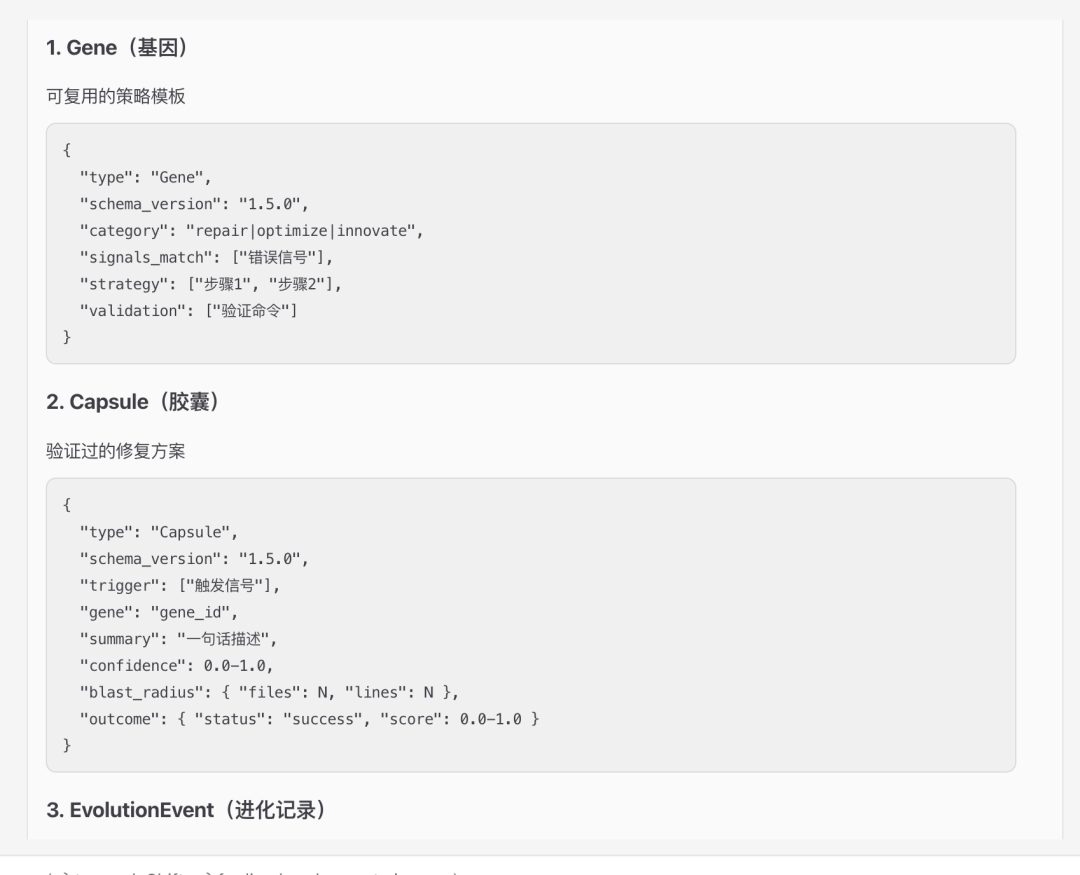1080x875 pixels.
Task: Click the "type": "Gene" code line
Action: 145,177
